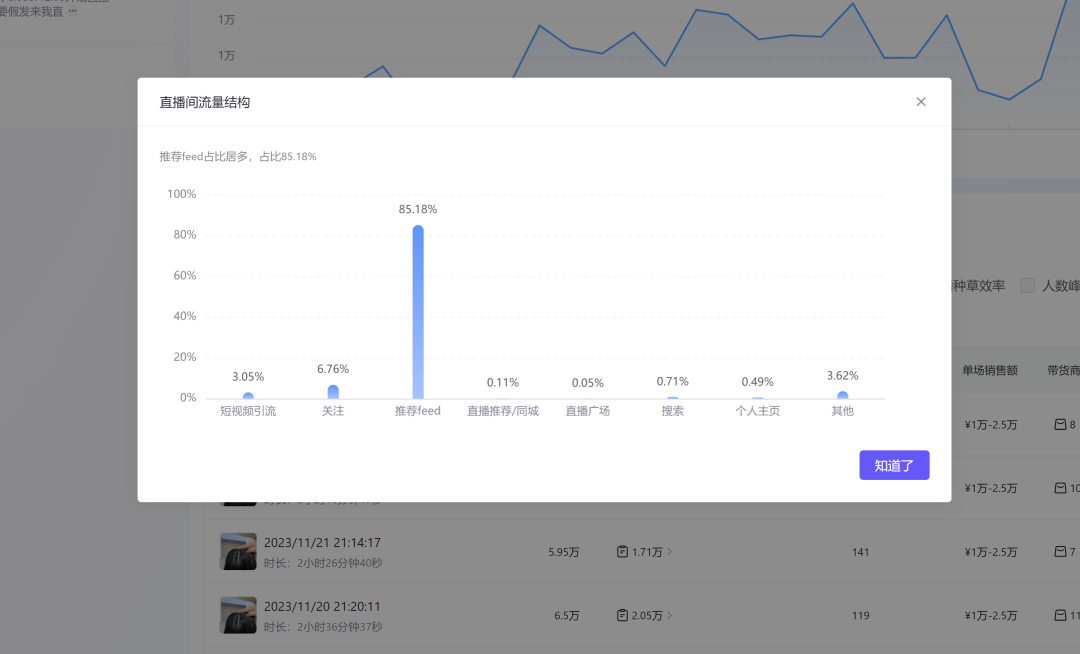The width and height of the screenshot is (1080, 654).
Task: Close the 直播间流量结构 dialog
Action: (921, 102)
